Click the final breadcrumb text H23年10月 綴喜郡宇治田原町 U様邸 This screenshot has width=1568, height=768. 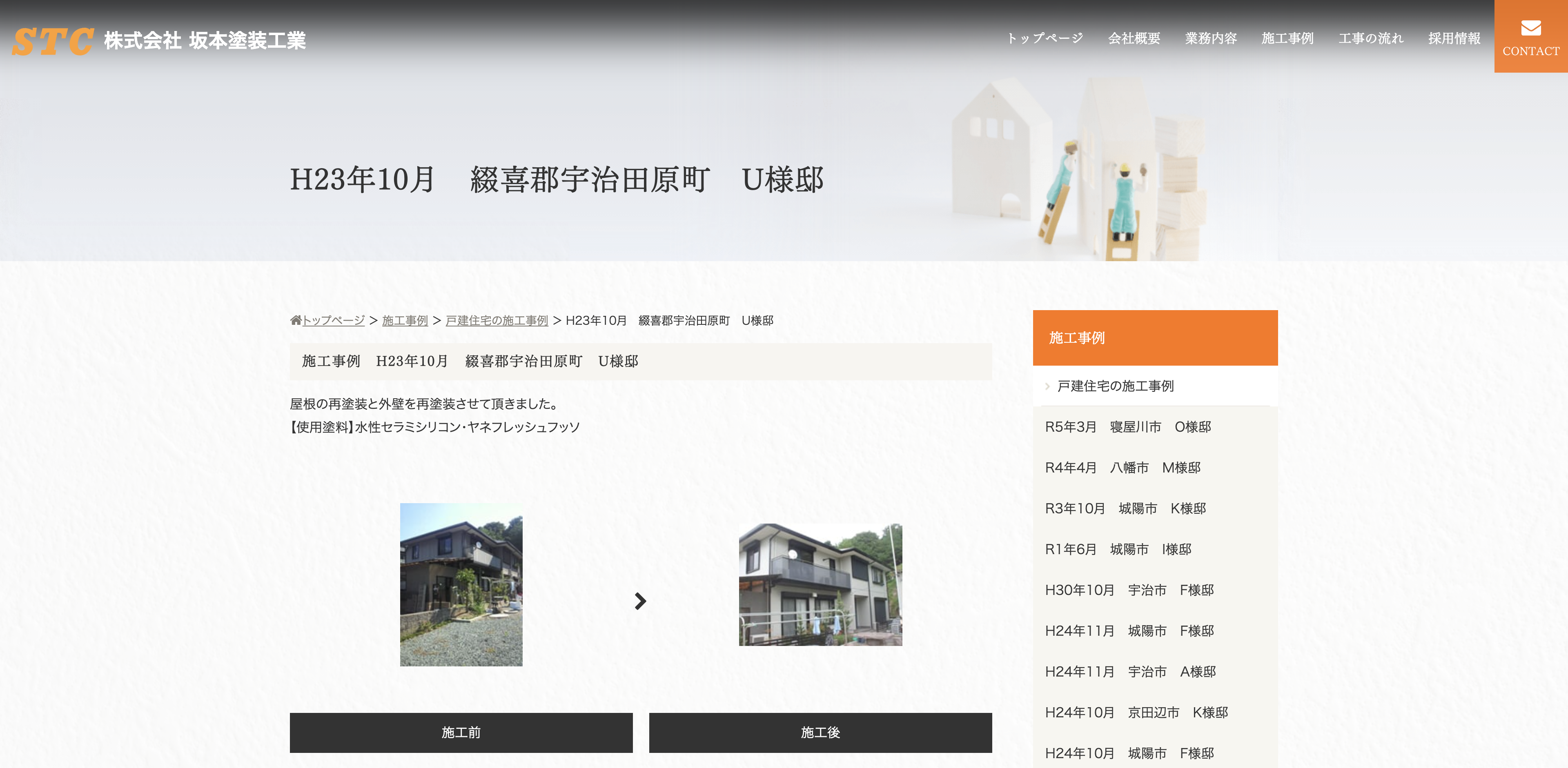669,320
